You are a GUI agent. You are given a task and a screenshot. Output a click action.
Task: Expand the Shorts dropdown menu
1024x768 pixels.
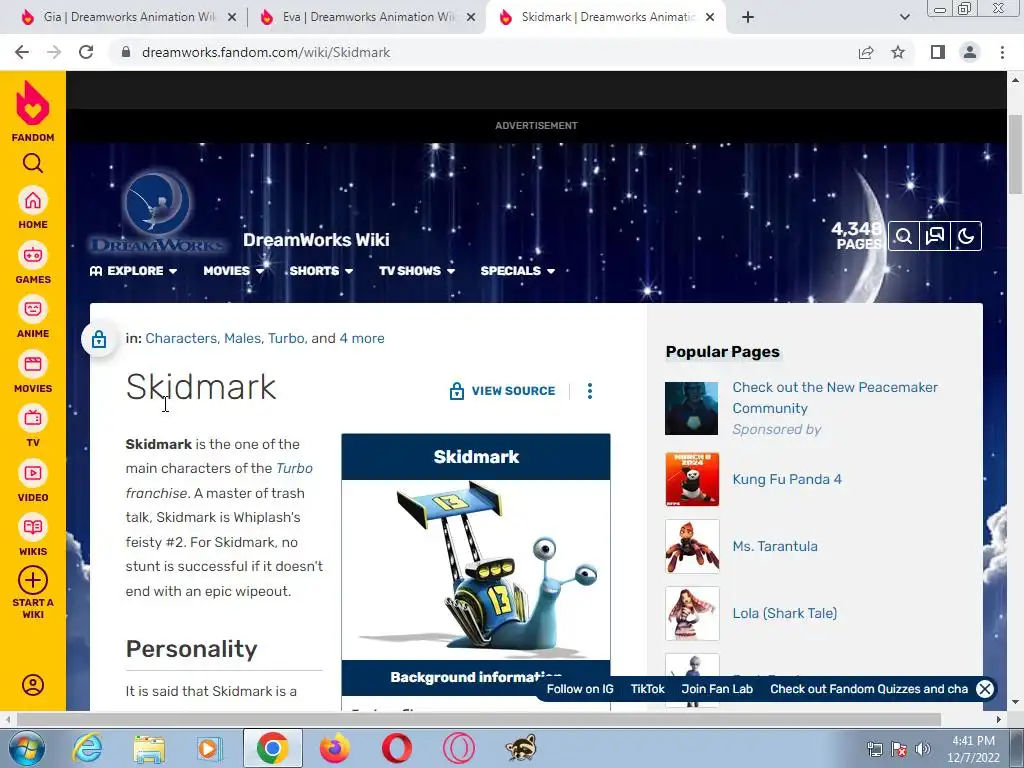pos(321,270)
